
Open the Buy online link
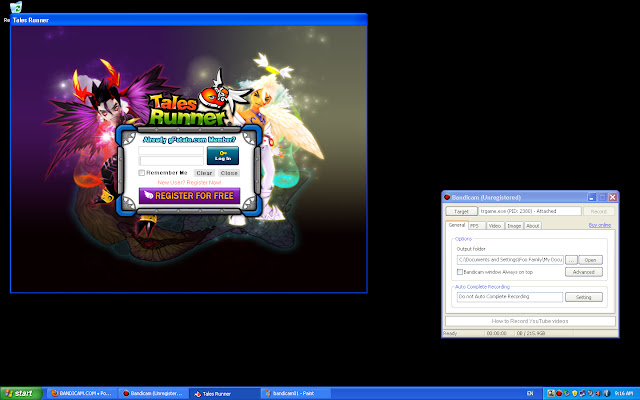600,225
